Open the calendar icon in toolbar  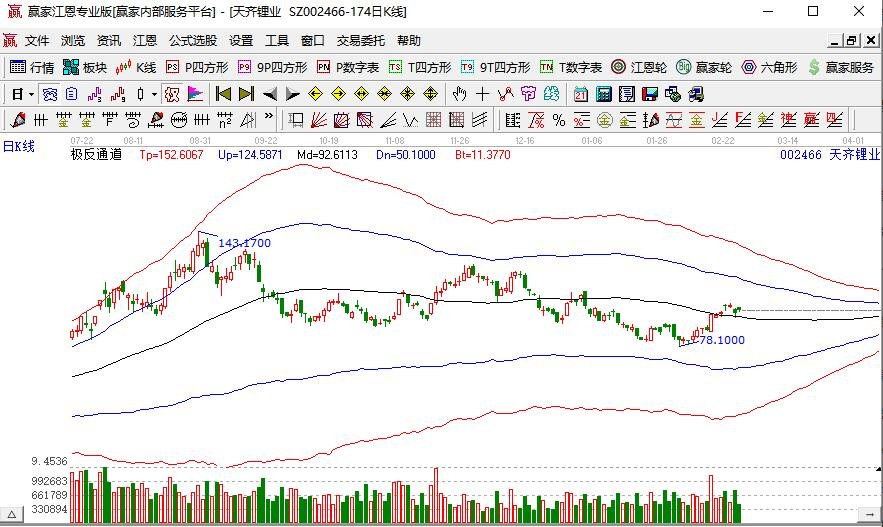tap(581, 94)
